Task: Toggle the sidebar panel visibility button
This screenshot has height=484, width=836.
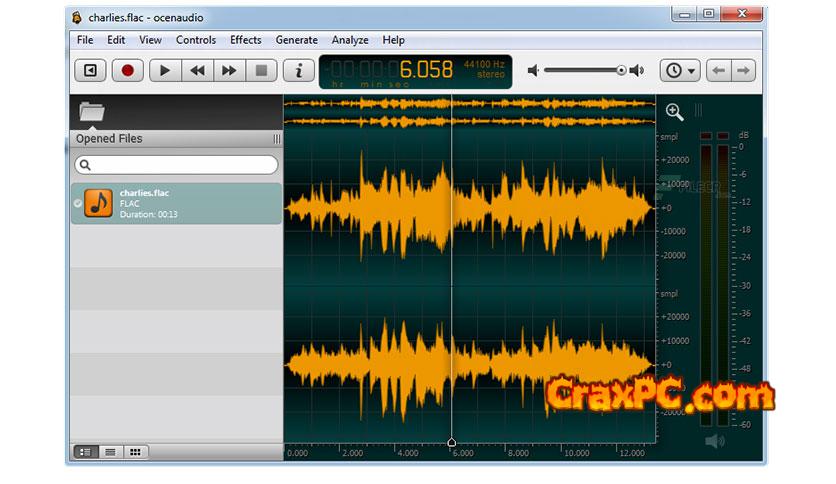Action: click(91, 71)
